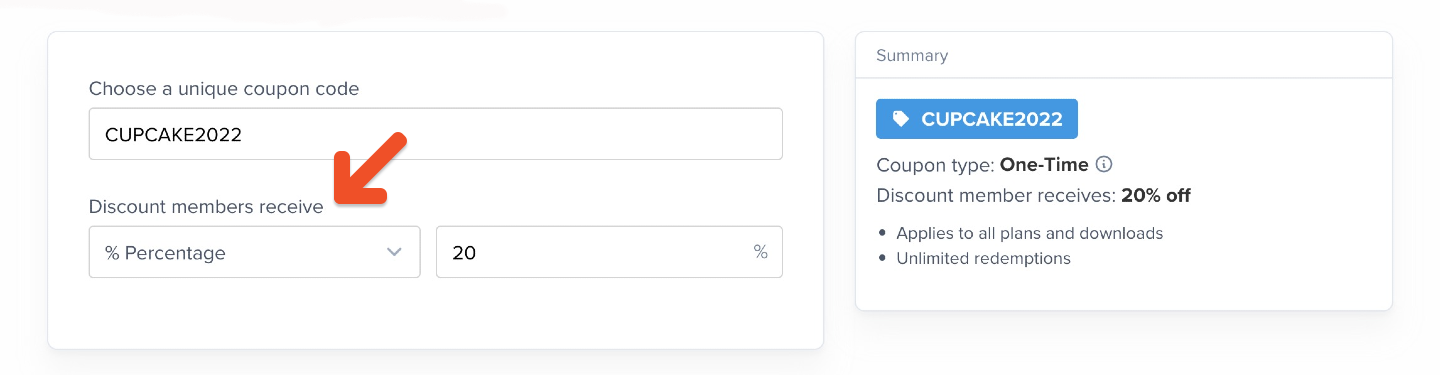This screenshot has height=375, width=1440.
Task: Click the blue CUPCAKE2022 summary badge
Action: coord(977,119)
